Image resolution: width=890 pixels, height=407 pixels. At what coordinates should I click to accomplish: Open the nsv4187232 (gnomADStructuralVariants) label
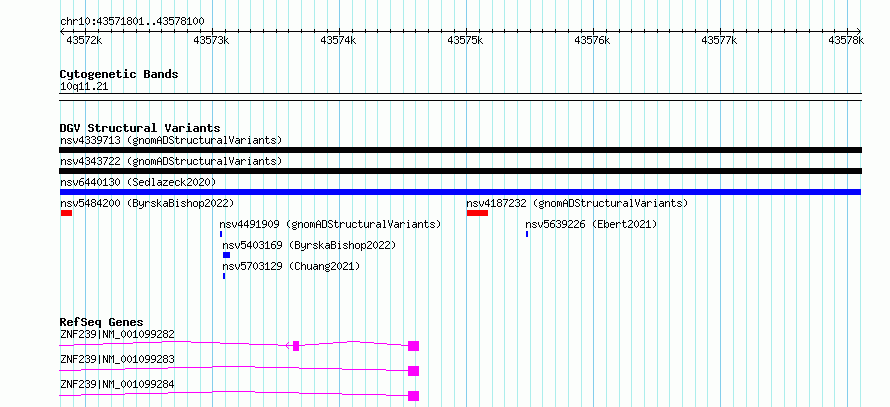point(577,203)
